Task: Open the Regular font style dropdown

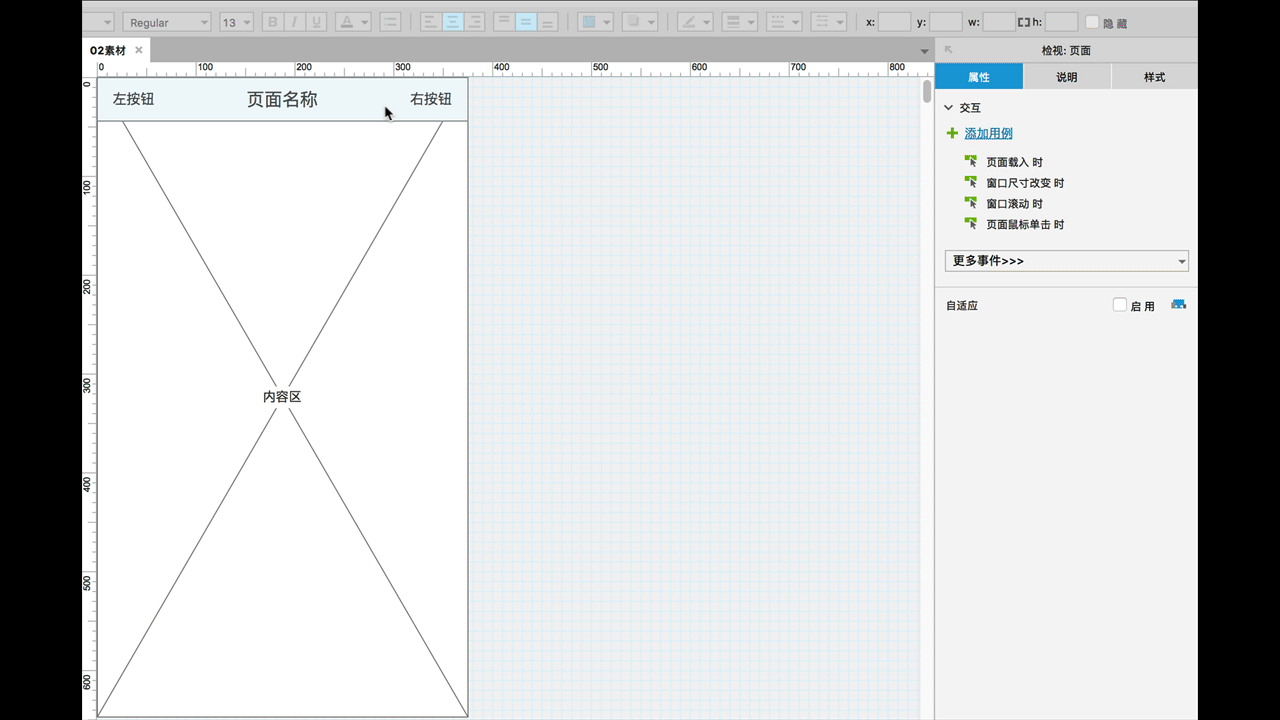Action: tap(167, 22)
